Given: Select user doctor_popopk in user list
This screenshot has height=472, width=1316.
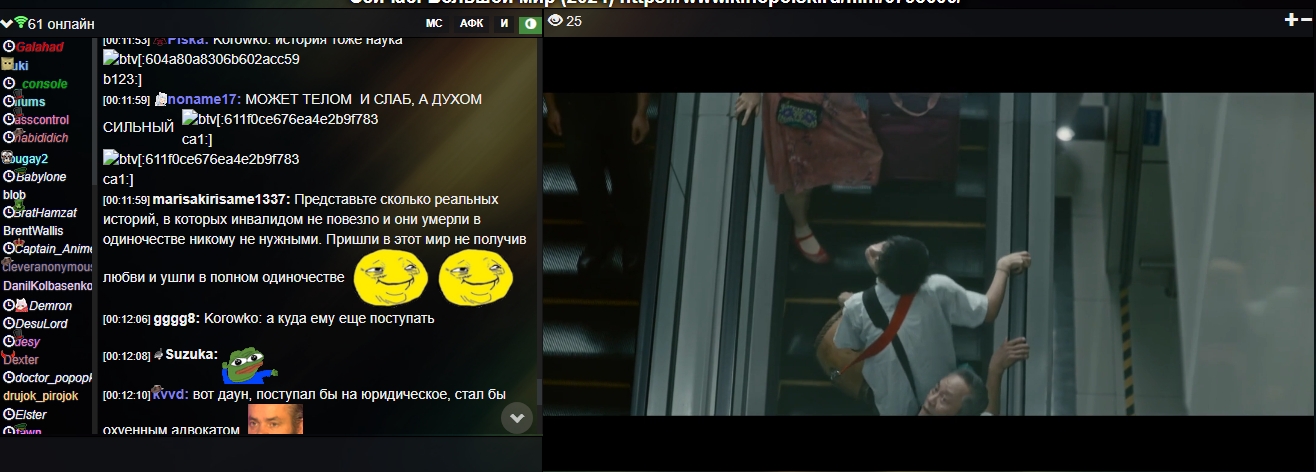Looking at the screenshot, I should [54, 378].
